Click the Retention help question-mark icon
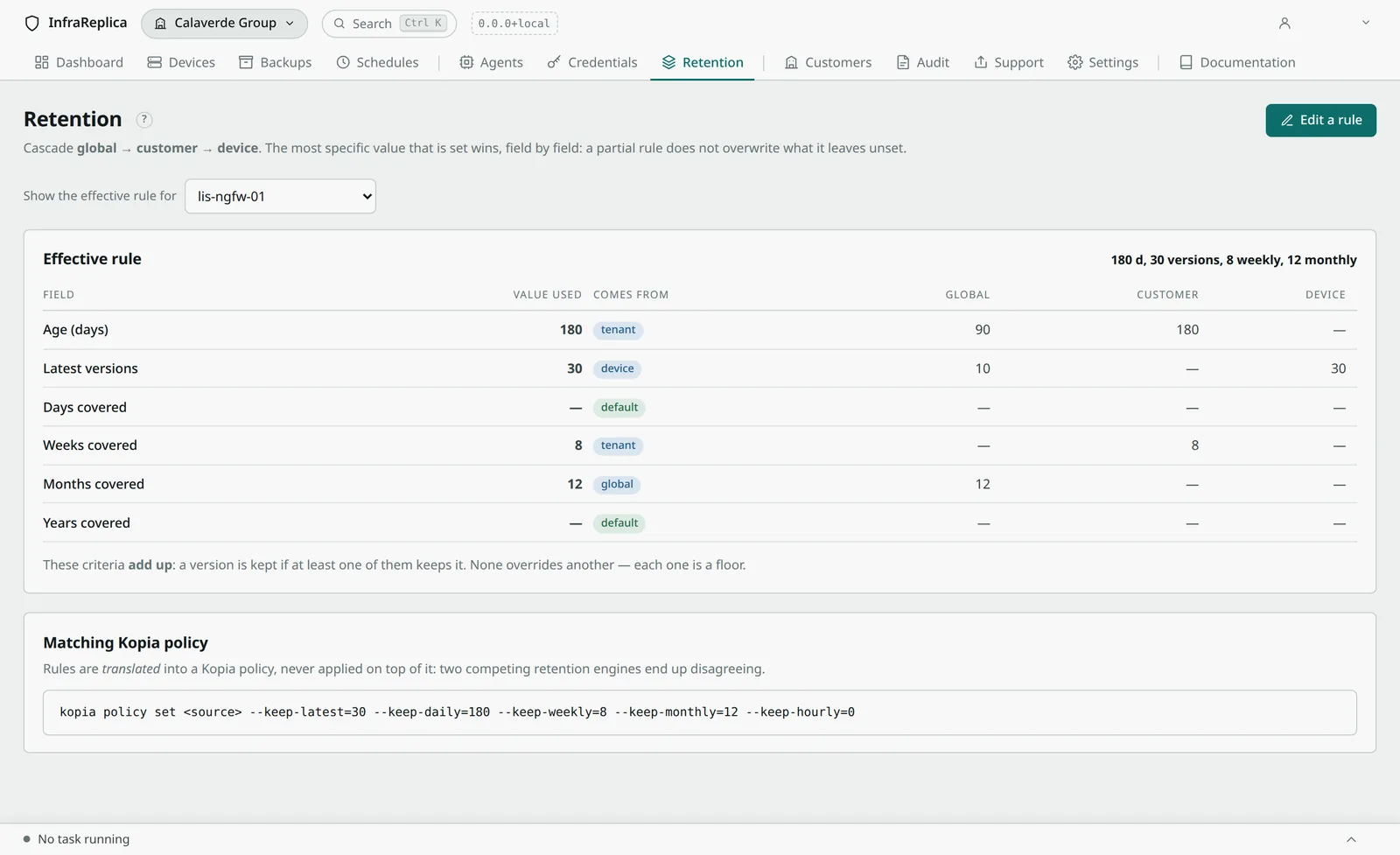 [x=144, y=120]
